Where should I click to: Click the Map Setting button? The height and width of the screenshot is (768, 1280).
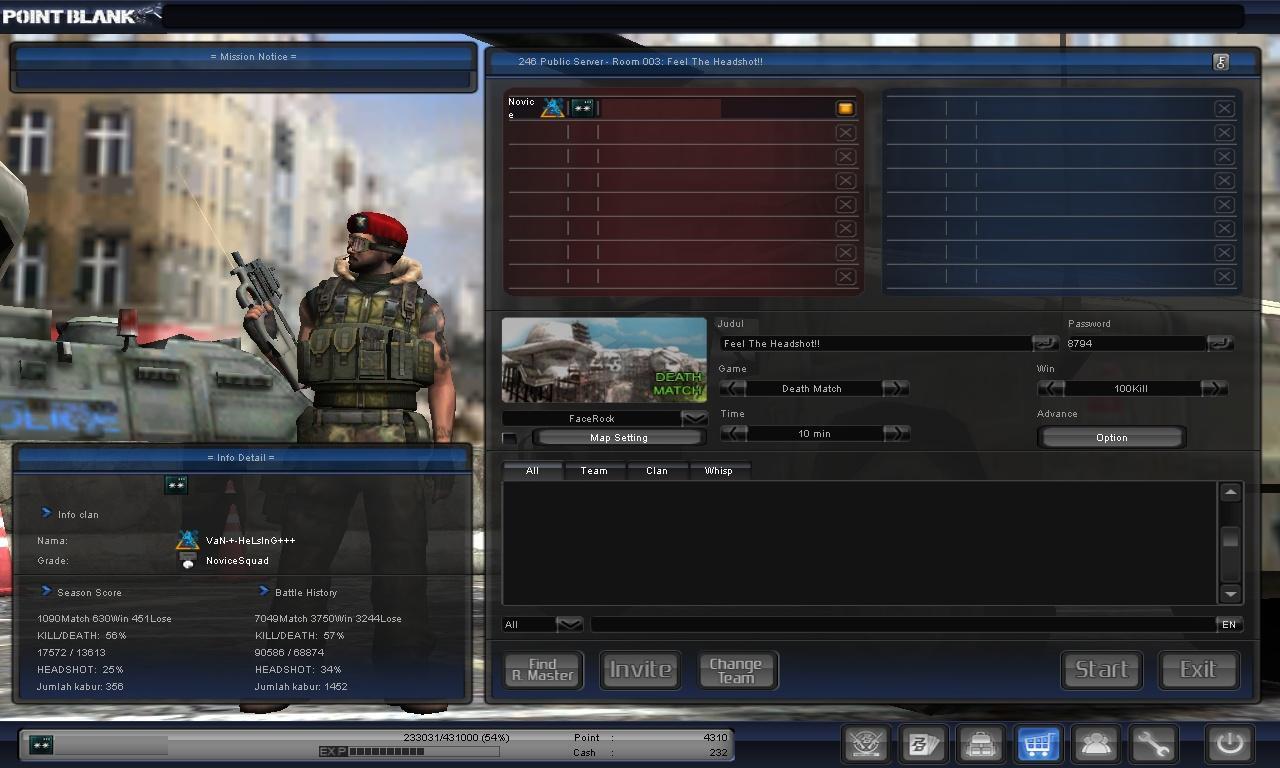point(618,438)
